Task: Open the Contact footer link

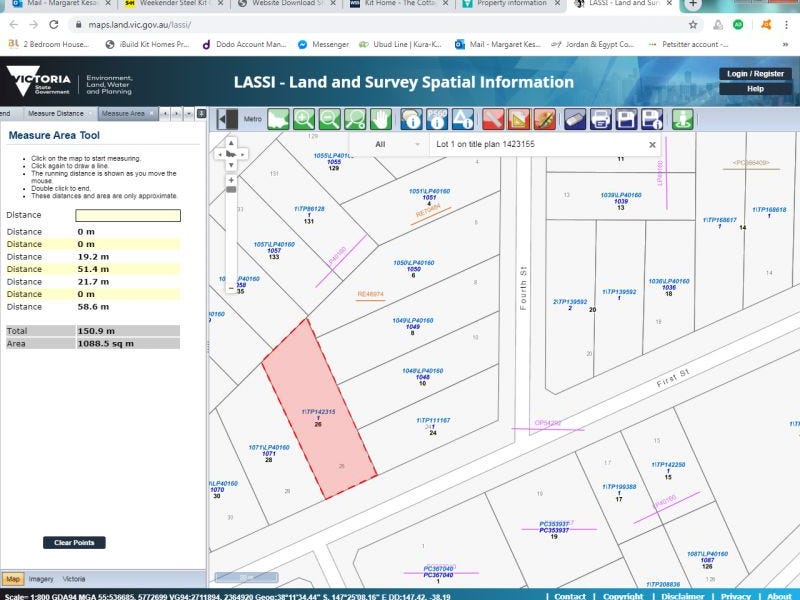Action: point(570,596)
